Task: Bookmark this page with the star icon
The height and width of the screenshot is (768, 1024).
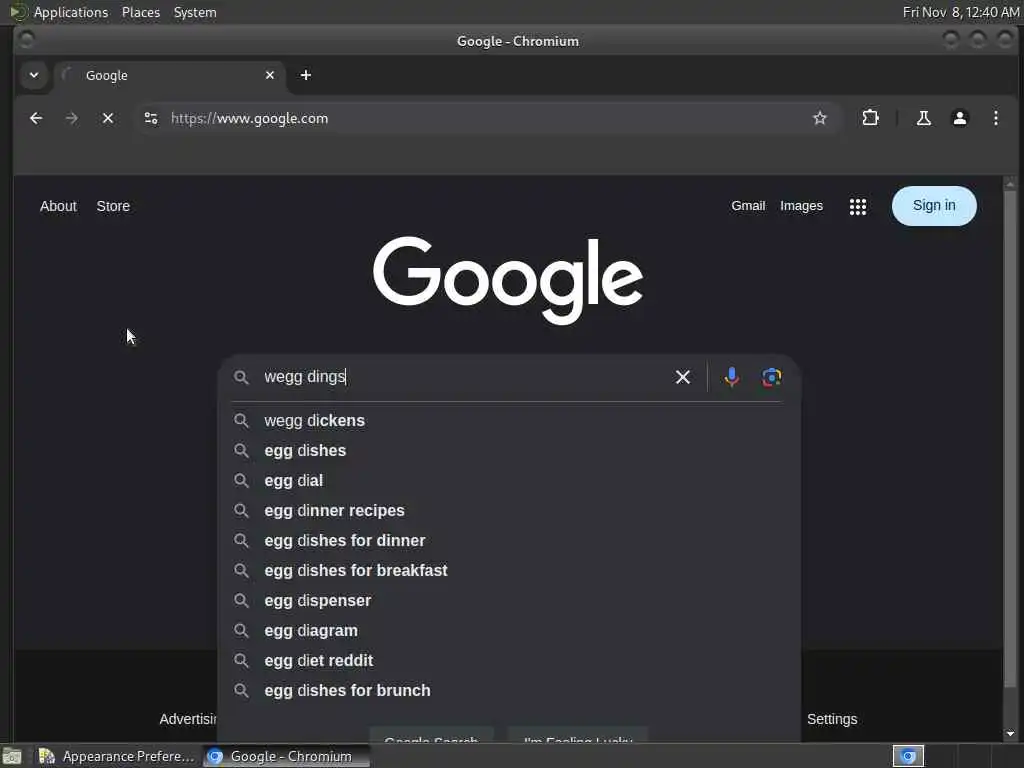Action: tap(820, 118)
